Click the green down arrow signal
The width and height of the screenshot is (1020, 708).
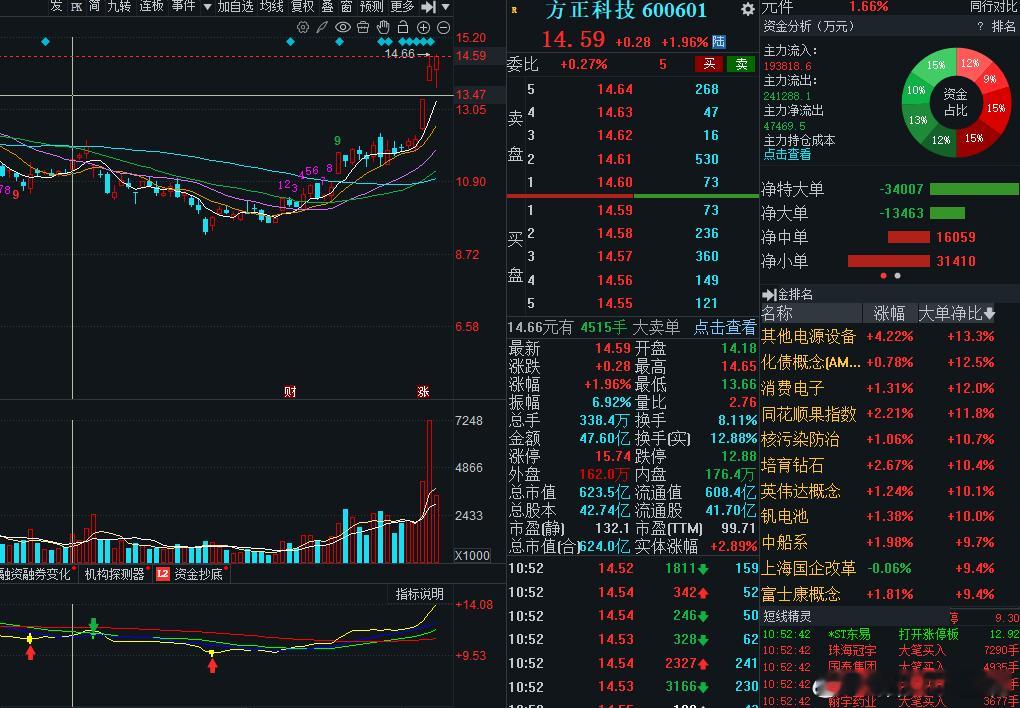pyautogui.click(x=94, y=627)
